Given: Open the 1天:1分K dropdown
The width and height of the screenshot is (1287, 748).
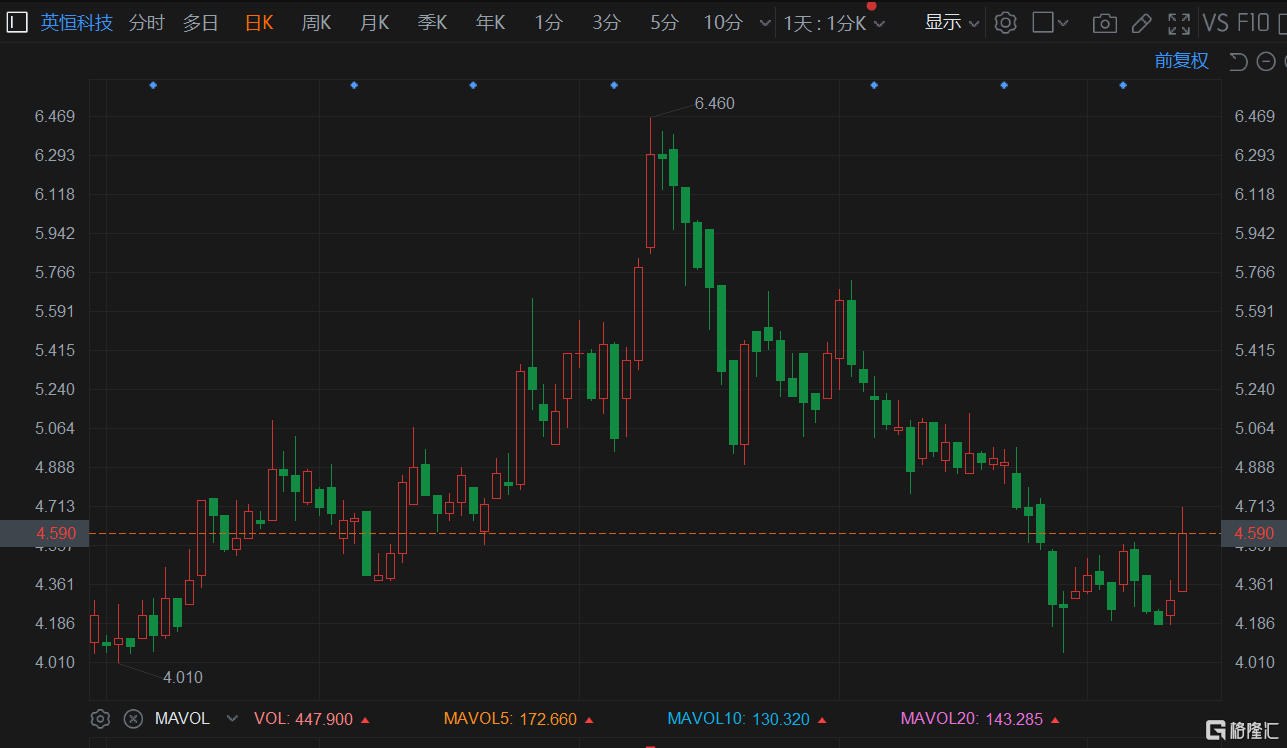Looking at the screenshot, I should click(834, 23).
